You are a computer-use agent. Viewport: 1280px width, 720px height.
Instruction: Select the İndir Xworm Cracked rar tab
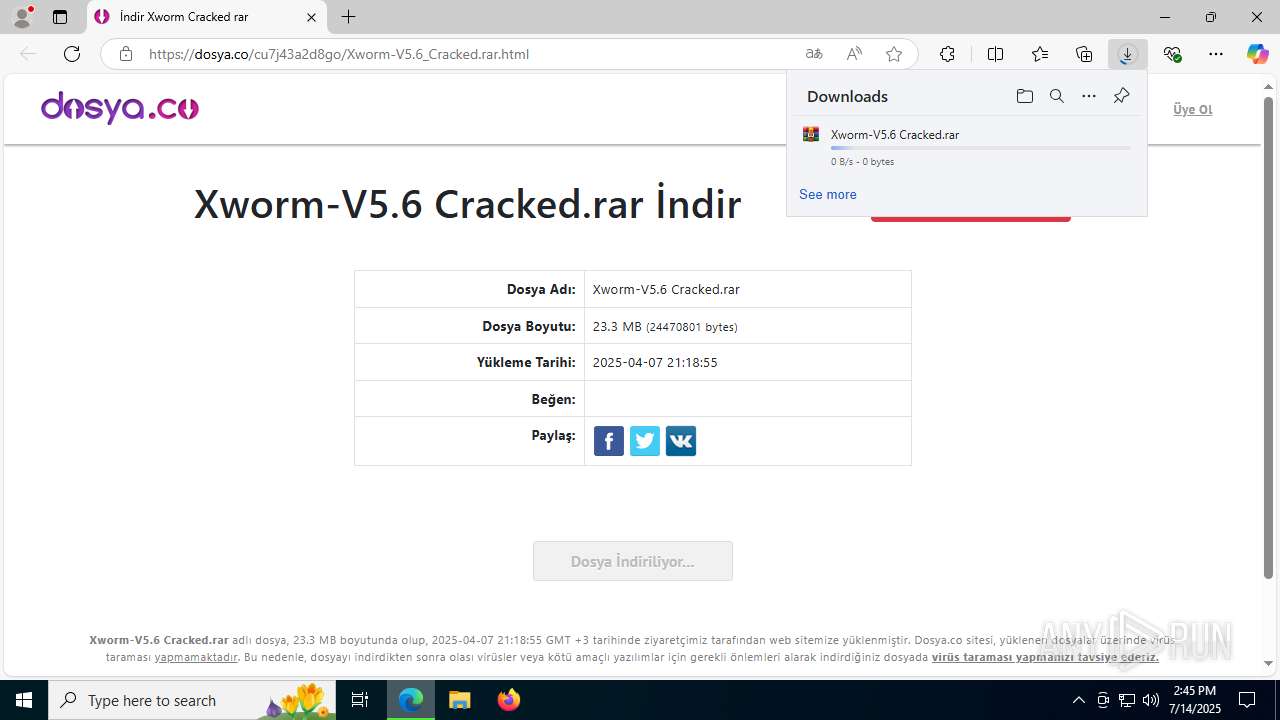[x=206, y=17]
